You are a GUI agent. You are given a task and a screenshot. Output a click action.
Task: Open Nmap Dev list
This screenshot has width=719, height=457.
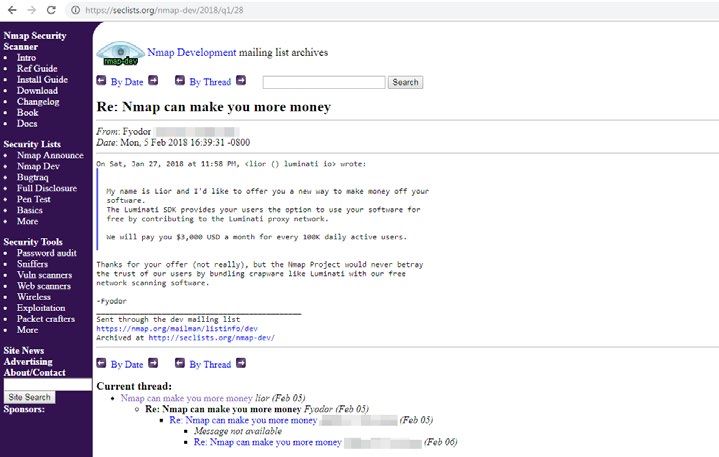39,166
